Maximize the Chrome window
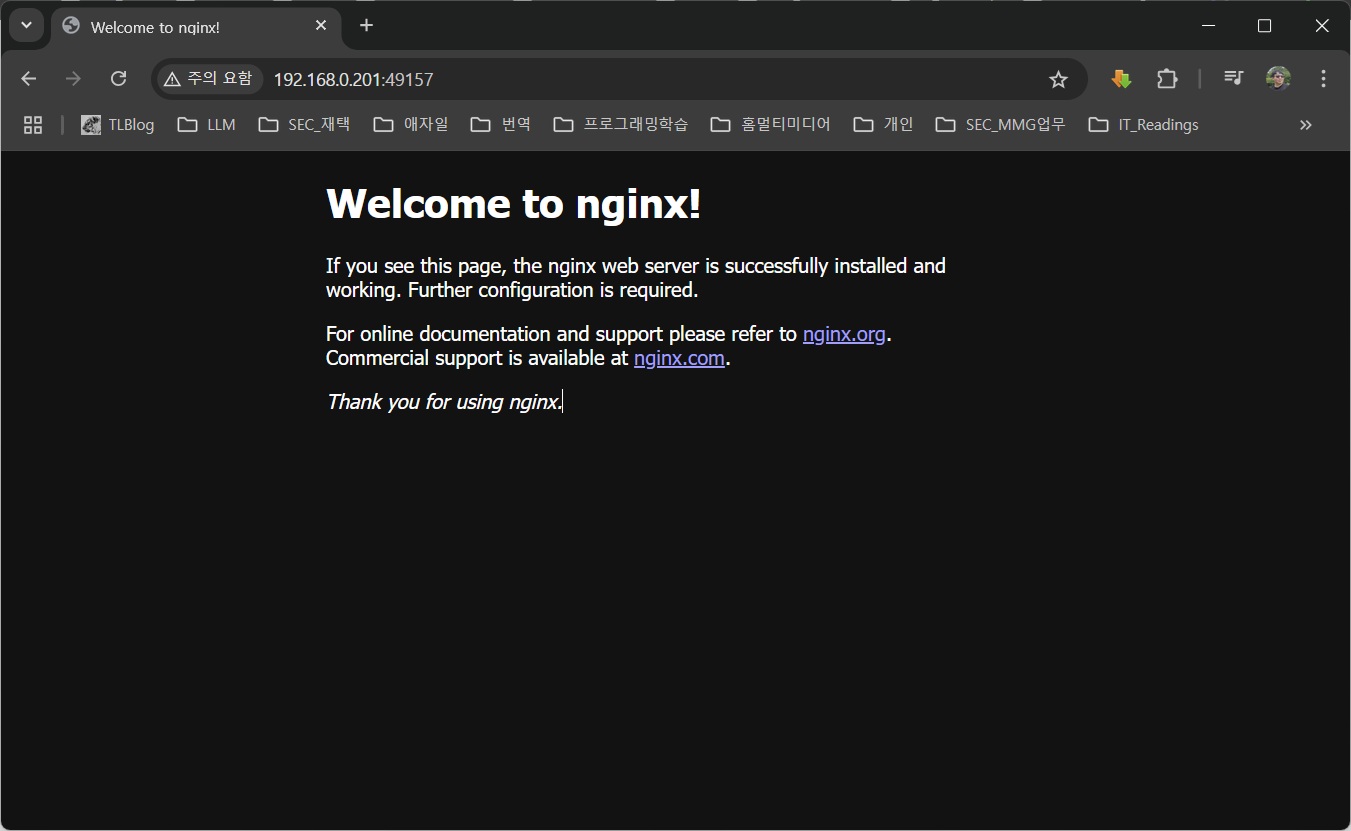Image resolution: width=1351 pixels, height=831 pixels. click(x=1265, y=26)
